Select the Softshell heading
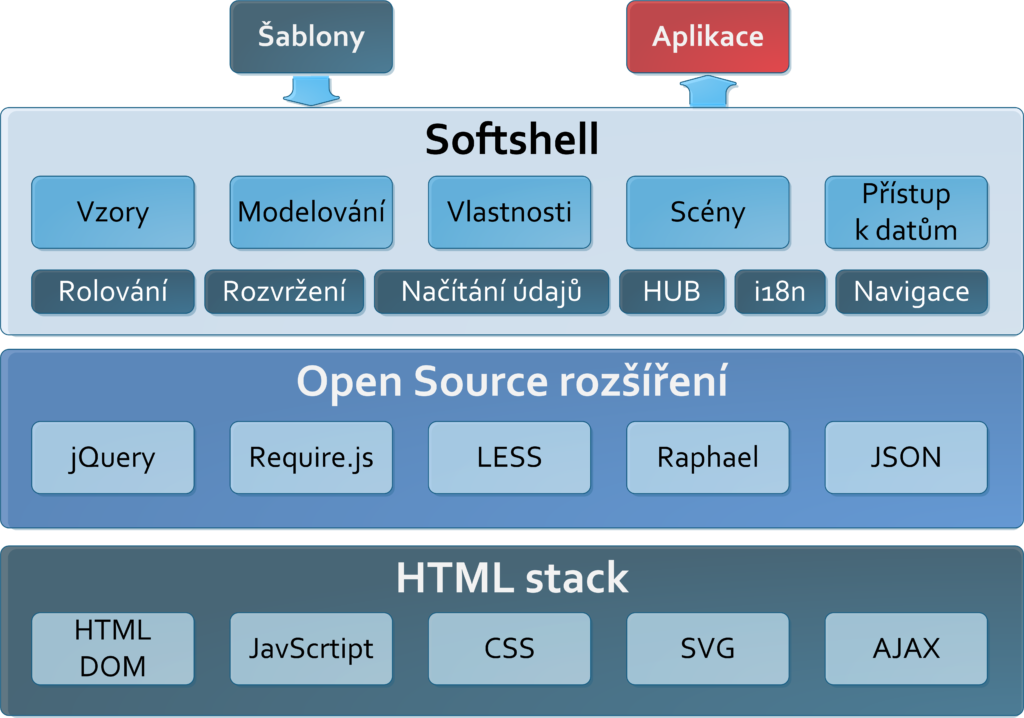Viewport: 1024px width, 718px height. 512,139
